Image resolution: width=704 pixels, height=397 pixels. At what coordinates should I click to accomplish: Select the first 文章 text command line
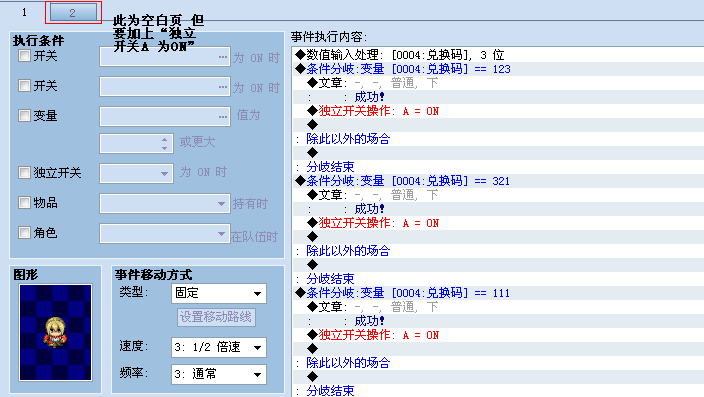coord(498,83)
